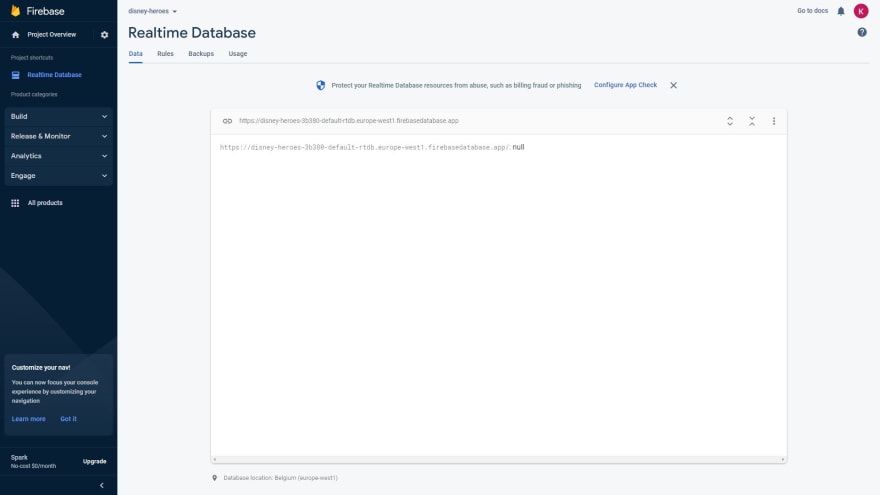Switch to the Usage tab
880x495 pixels.
coord(237,54)
